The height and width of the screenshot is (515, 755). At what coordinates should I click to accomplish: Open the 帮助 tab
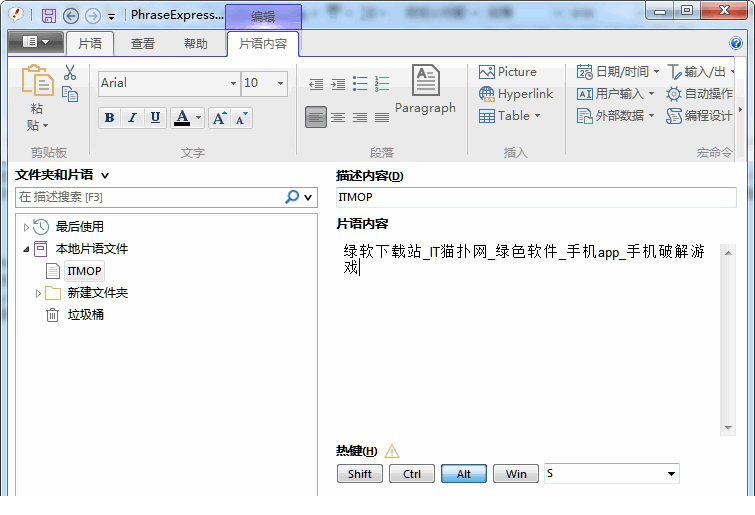[x=195, y=44]
